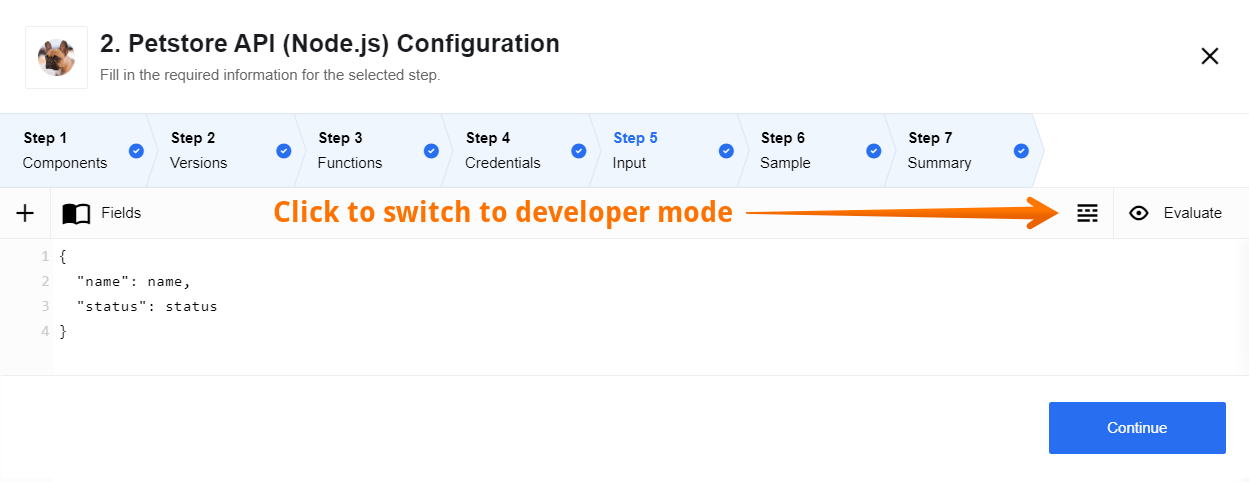Screen dimensions: 1249x482
Task: Close the configuration dialog
Action: (x=1210, y=56)
